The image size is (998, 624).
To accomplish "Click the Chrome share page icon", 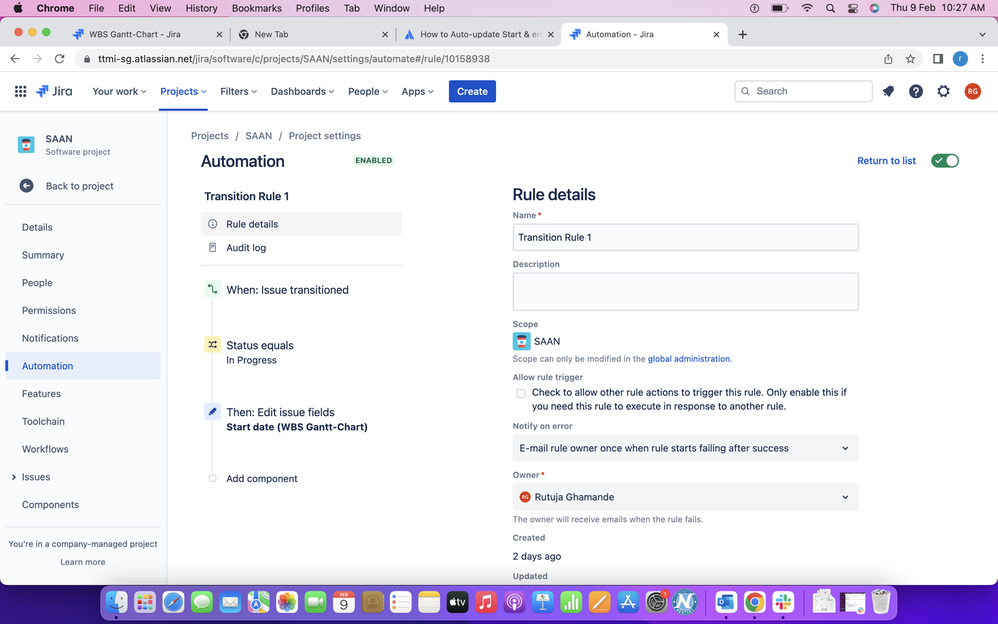I will click(888, 59).
